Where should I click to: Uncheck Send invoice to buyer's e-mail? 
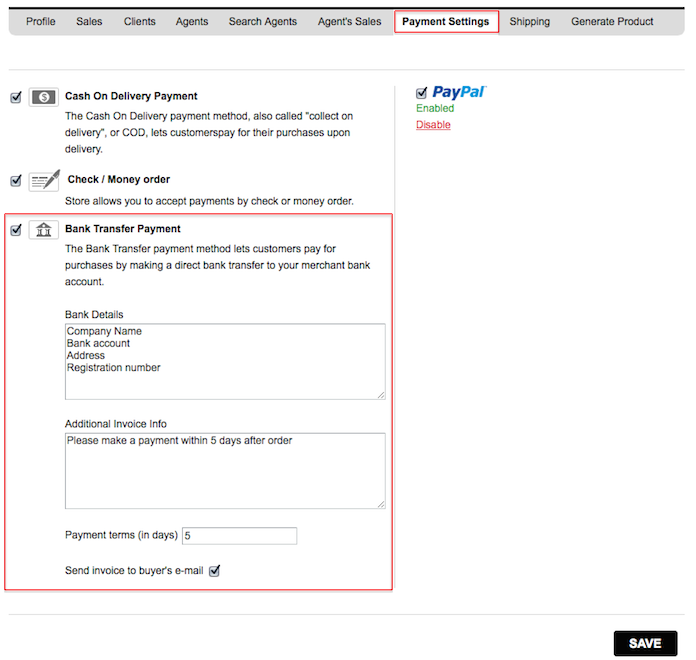(214, 570)
